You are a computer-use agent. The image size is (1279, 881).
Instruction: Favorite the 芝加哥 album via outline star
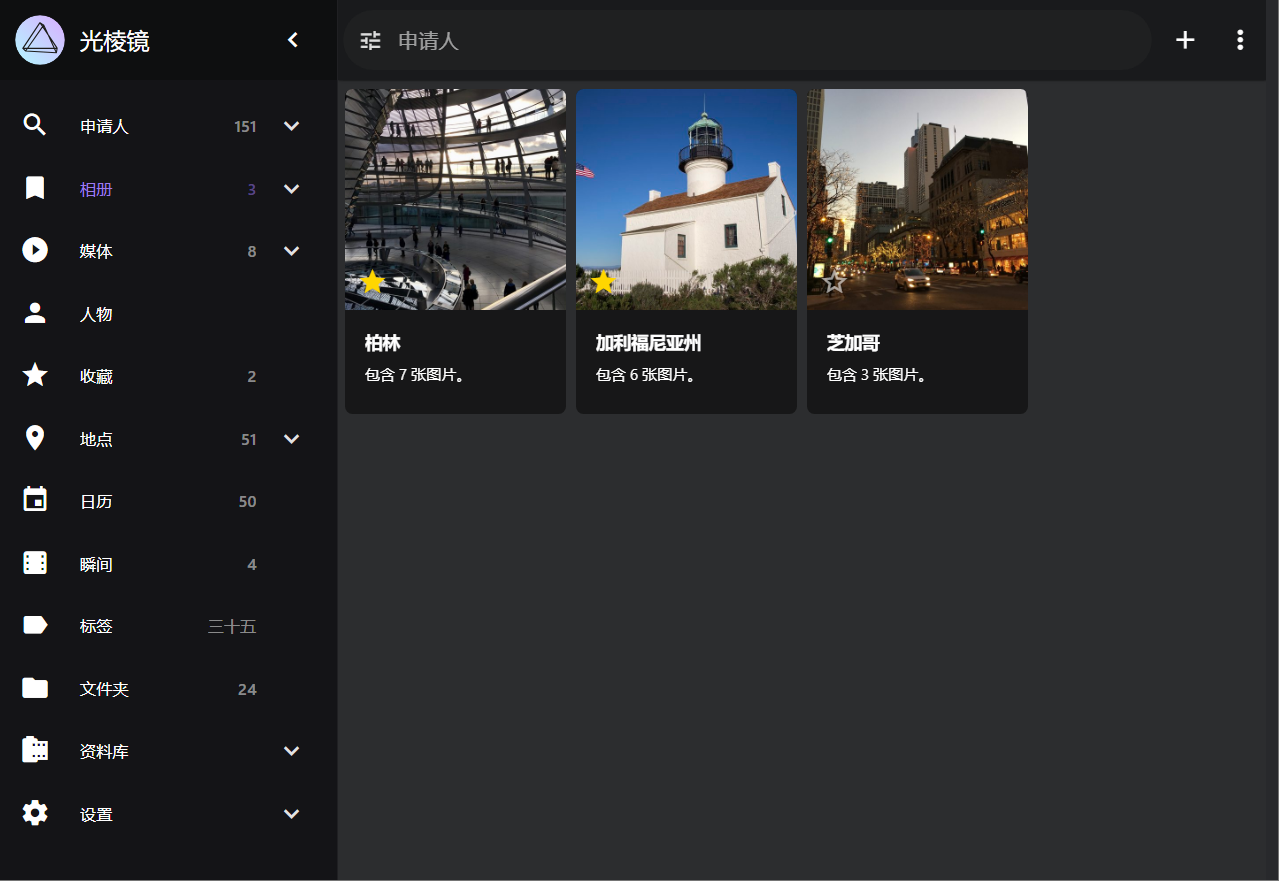834,282
